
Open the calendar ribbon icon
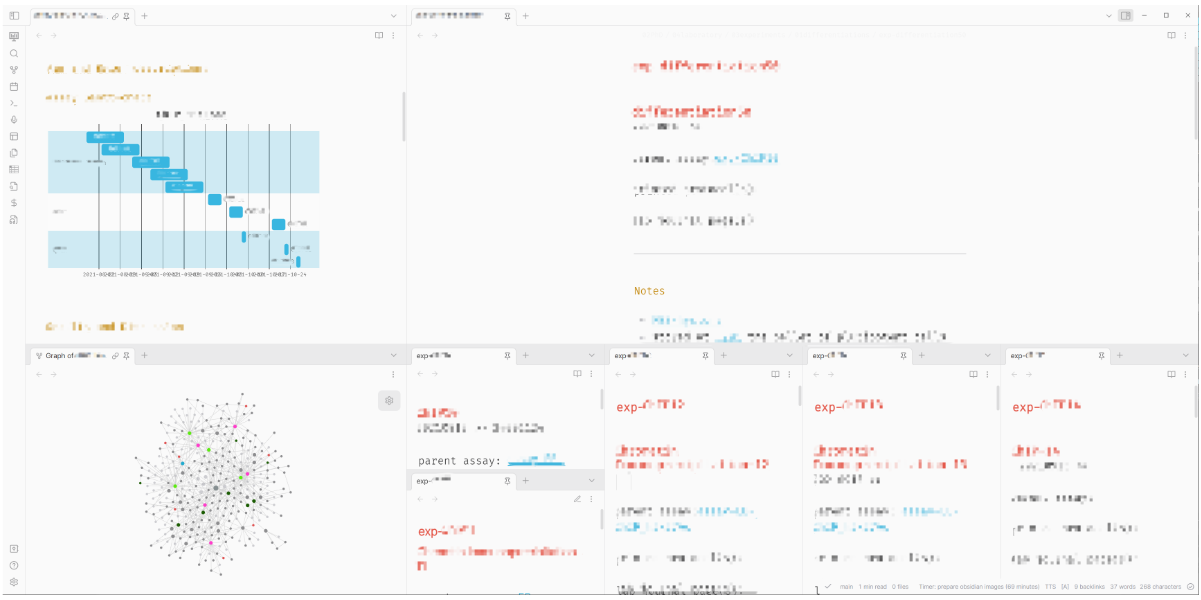14,87
